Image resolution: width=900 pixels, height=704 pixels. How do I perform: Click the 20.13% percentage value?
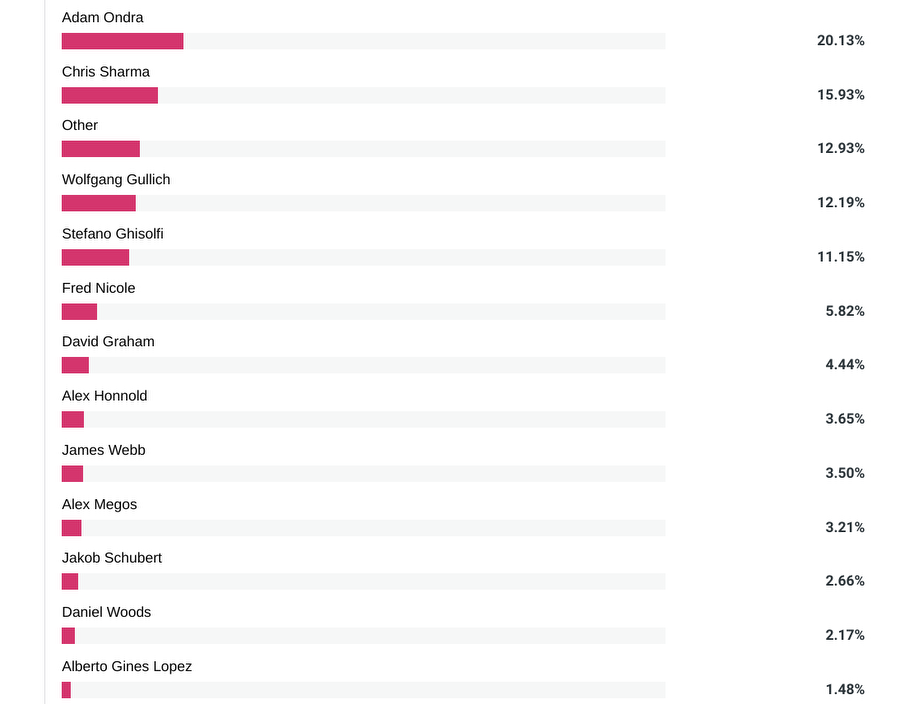click(x=841, y=40)
